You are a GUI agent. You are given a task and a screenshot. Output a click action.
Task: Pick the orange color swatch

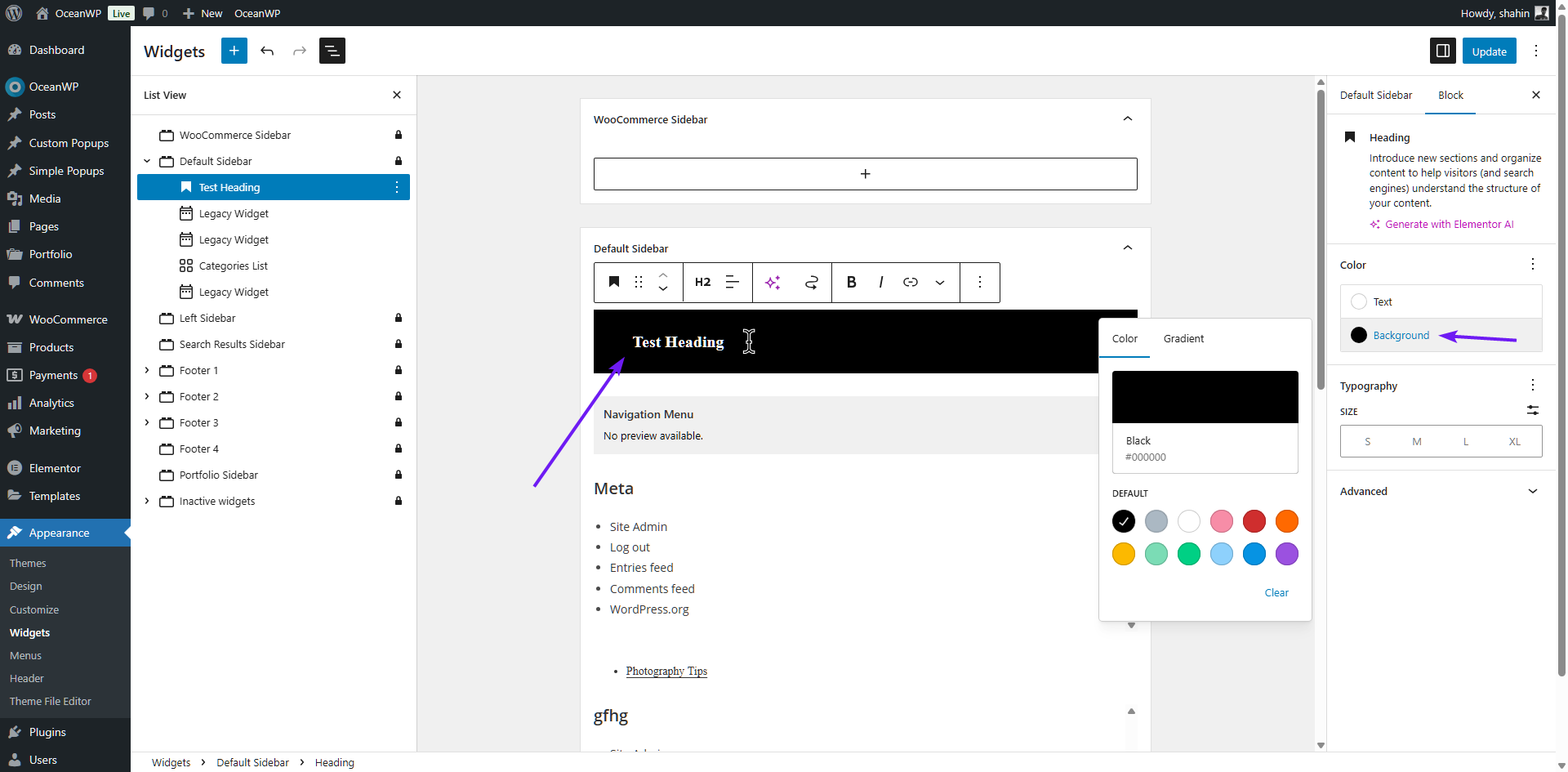(x=1286, y=521)
